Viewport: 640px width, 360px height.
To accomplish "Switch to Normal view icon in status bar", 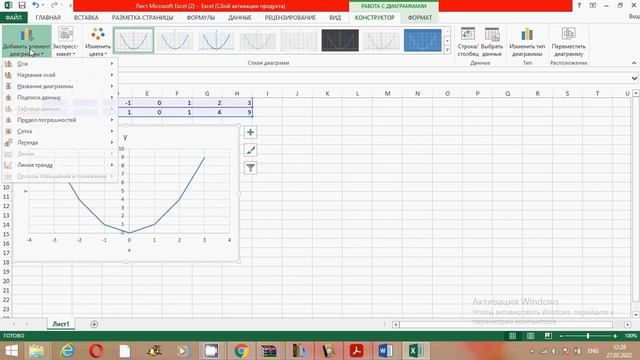I will pos(512,336).
